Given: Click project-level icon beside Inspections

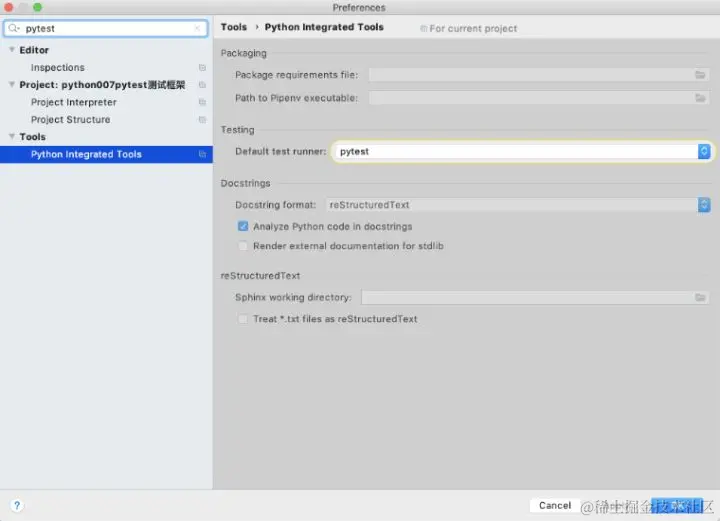Looking at the screenshot, I should (x=202, y=67).
